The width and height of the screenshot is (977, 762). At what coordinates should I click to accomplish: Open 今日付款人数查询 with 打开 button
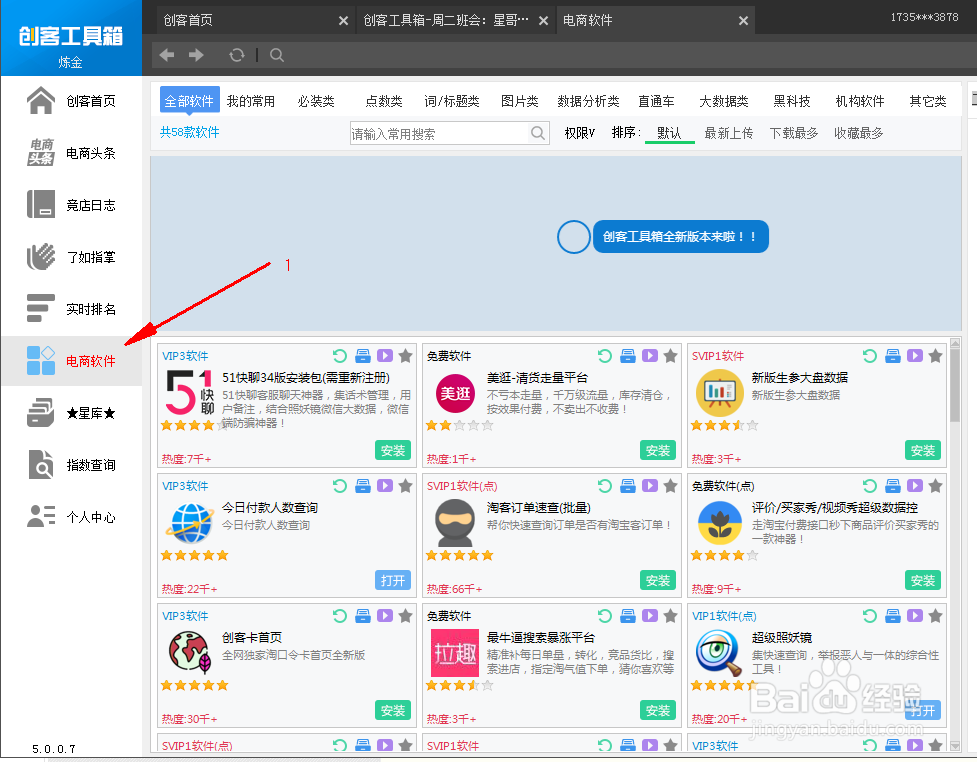pyautogui.click(x=393, y=580)
